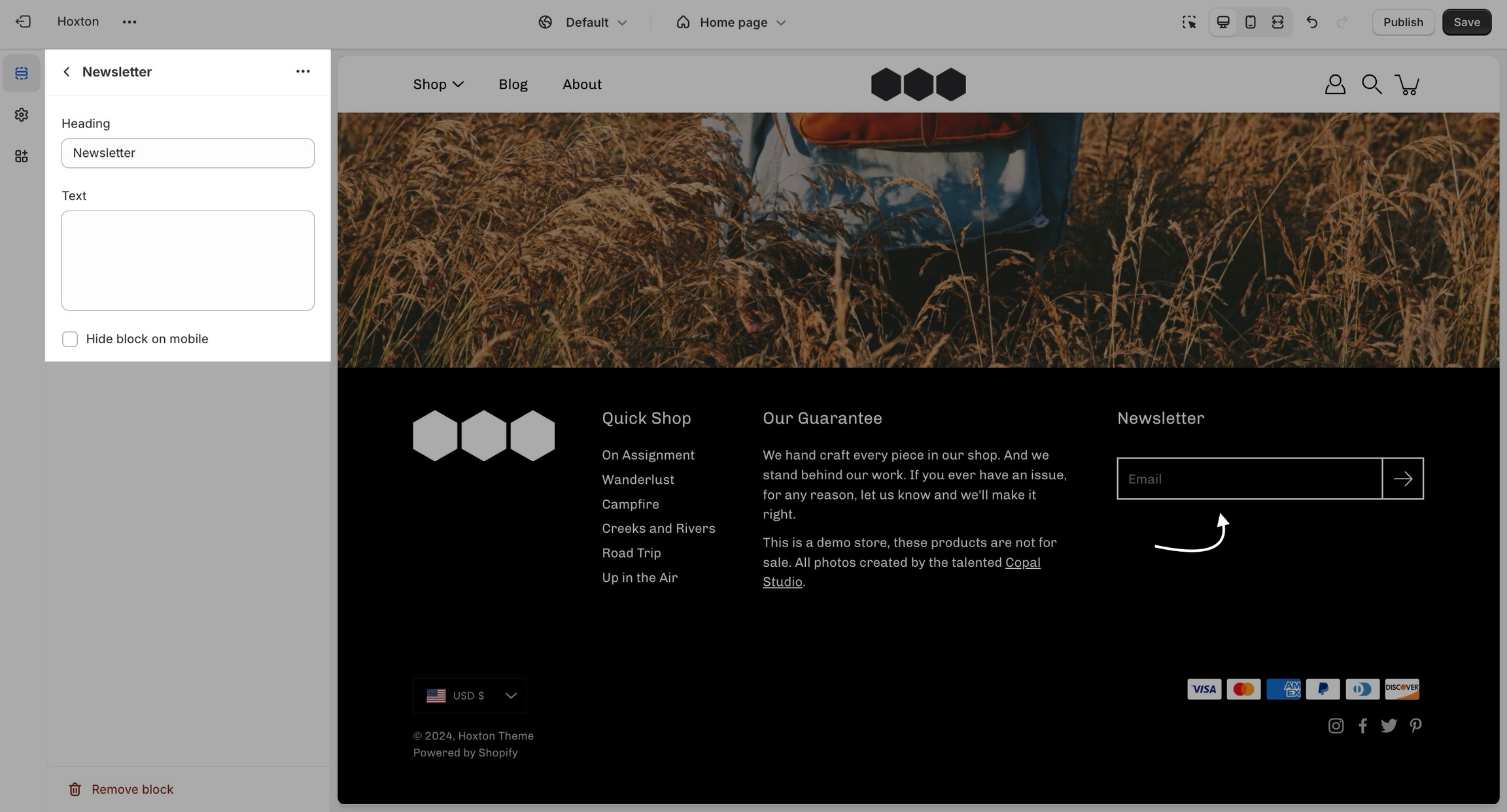Click the exit editor icon
This screenshot has height=812, width=1507.
click(x=23, y=22)
